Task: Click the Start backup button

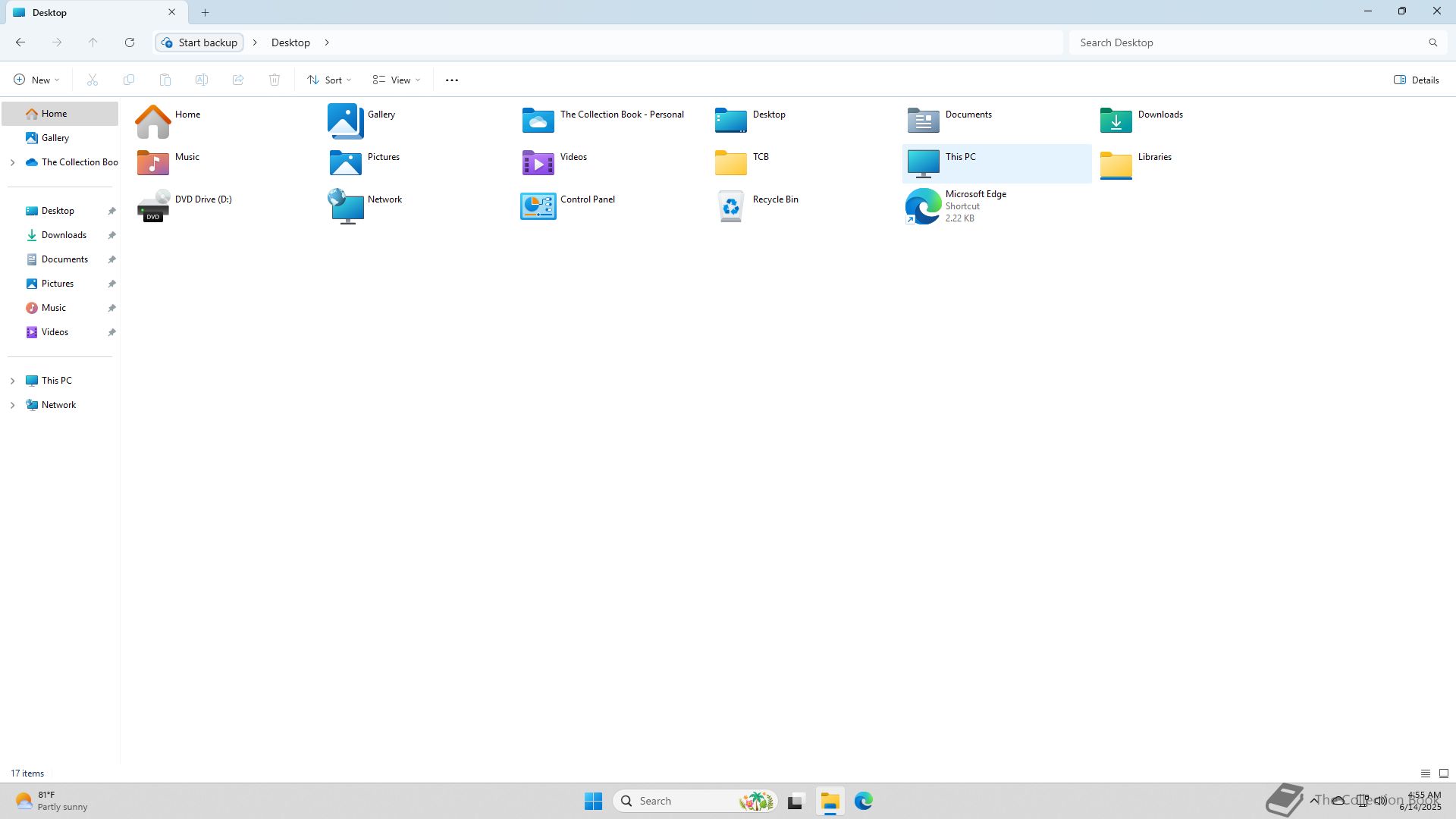Action: pos(199,42)
